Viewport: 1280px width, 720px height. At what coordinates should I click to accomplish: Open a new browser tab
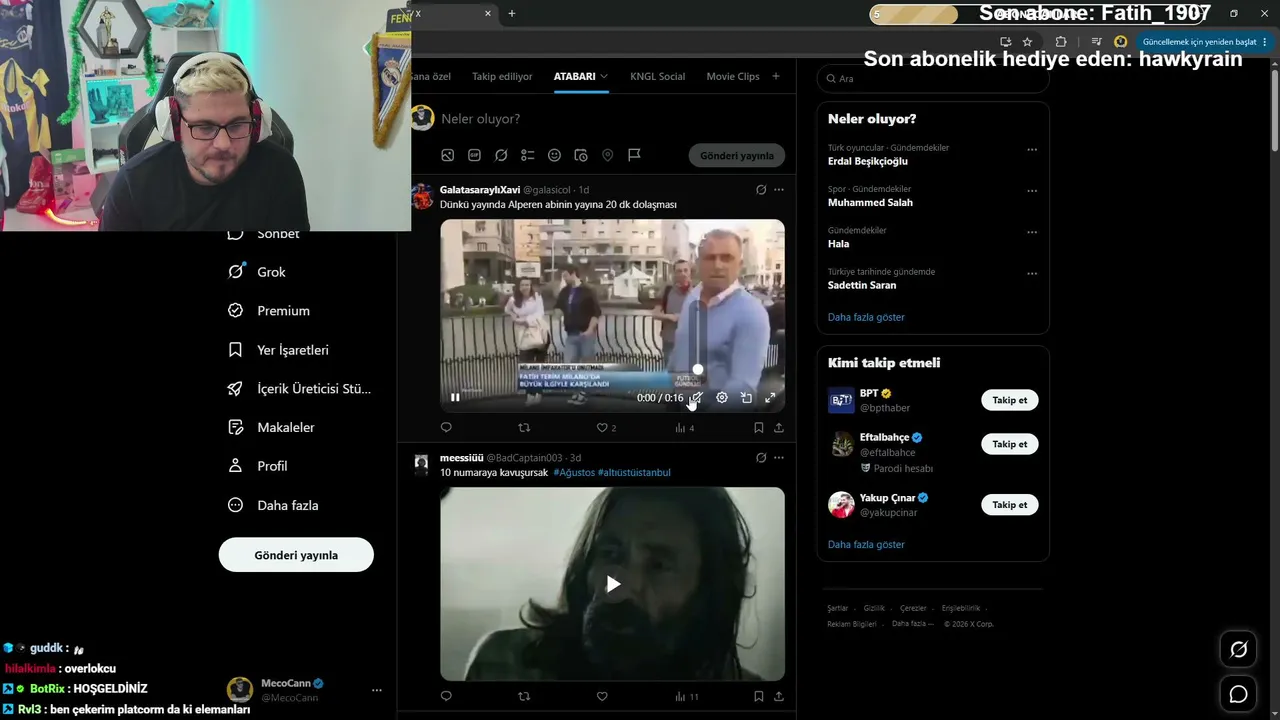click(x=512, y=13)
